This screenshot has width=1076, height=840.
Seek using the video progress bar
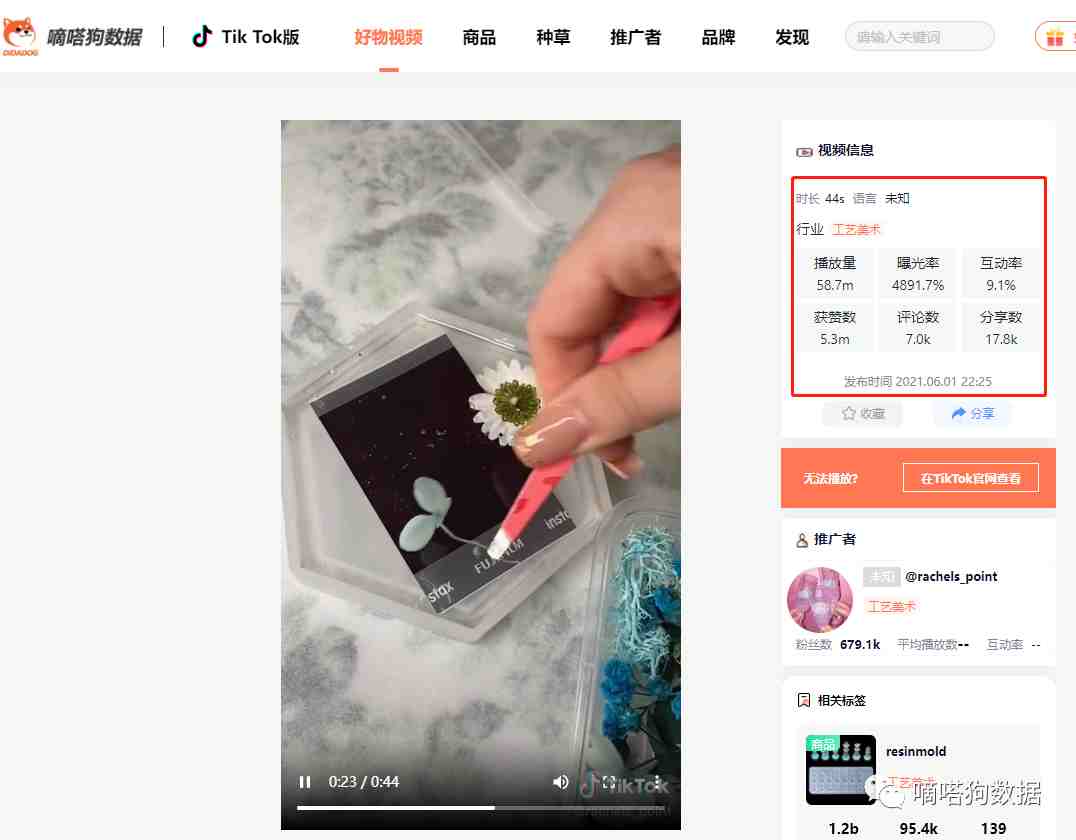coord(480,808)
